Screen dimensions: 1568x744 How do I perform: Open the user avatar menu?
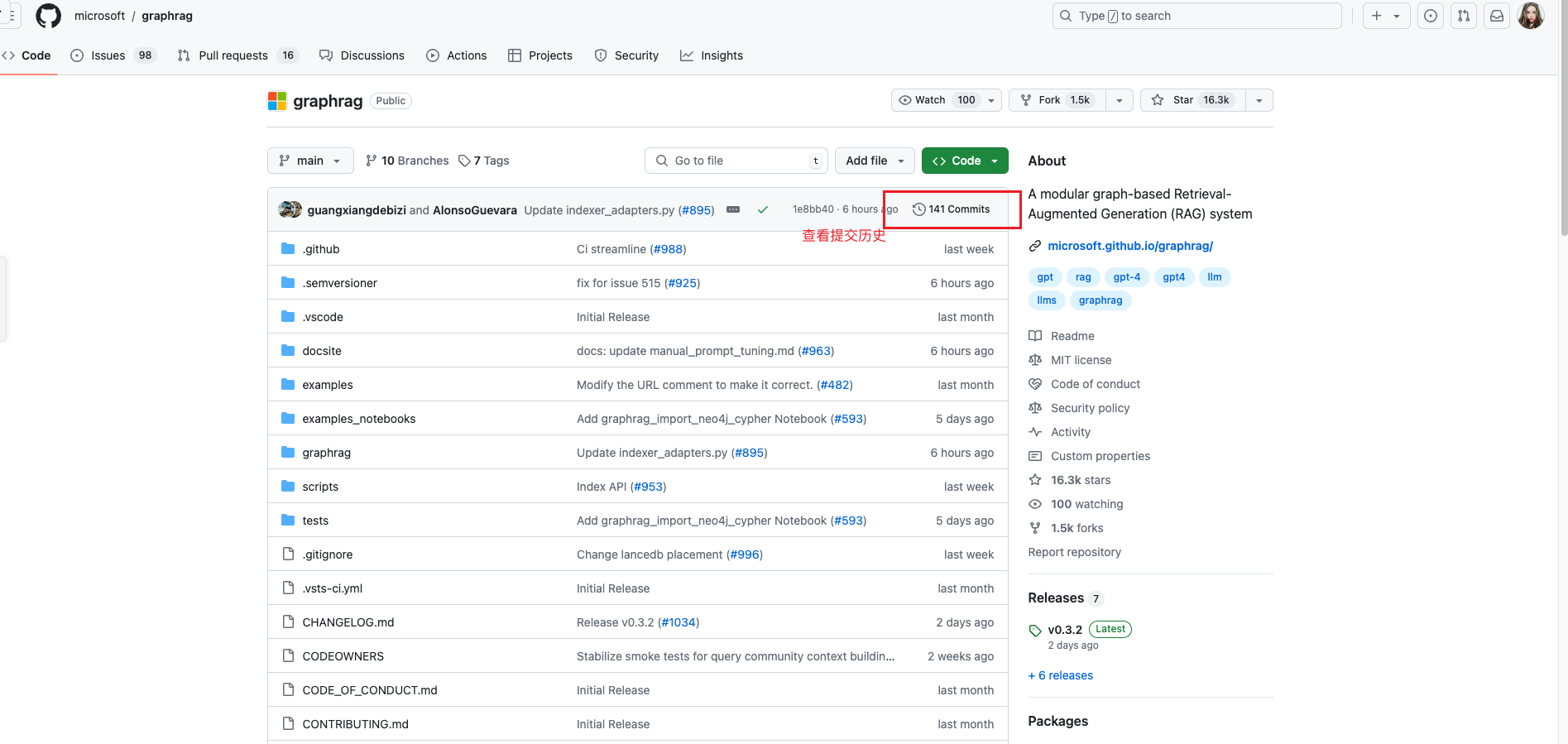[1531, 16]
